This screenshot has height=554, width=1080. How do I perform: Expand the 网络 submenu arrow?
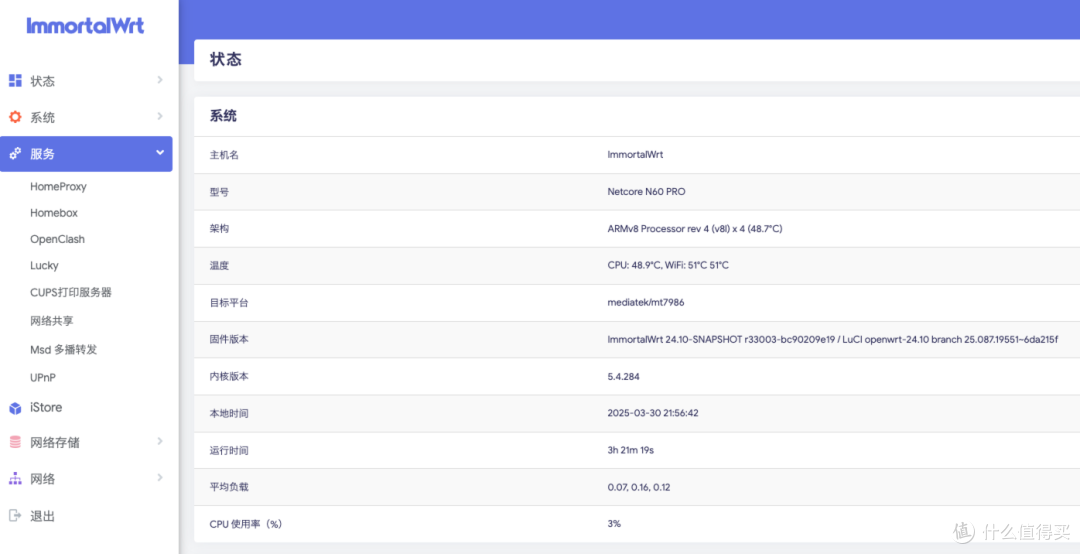tap(160, 478)
